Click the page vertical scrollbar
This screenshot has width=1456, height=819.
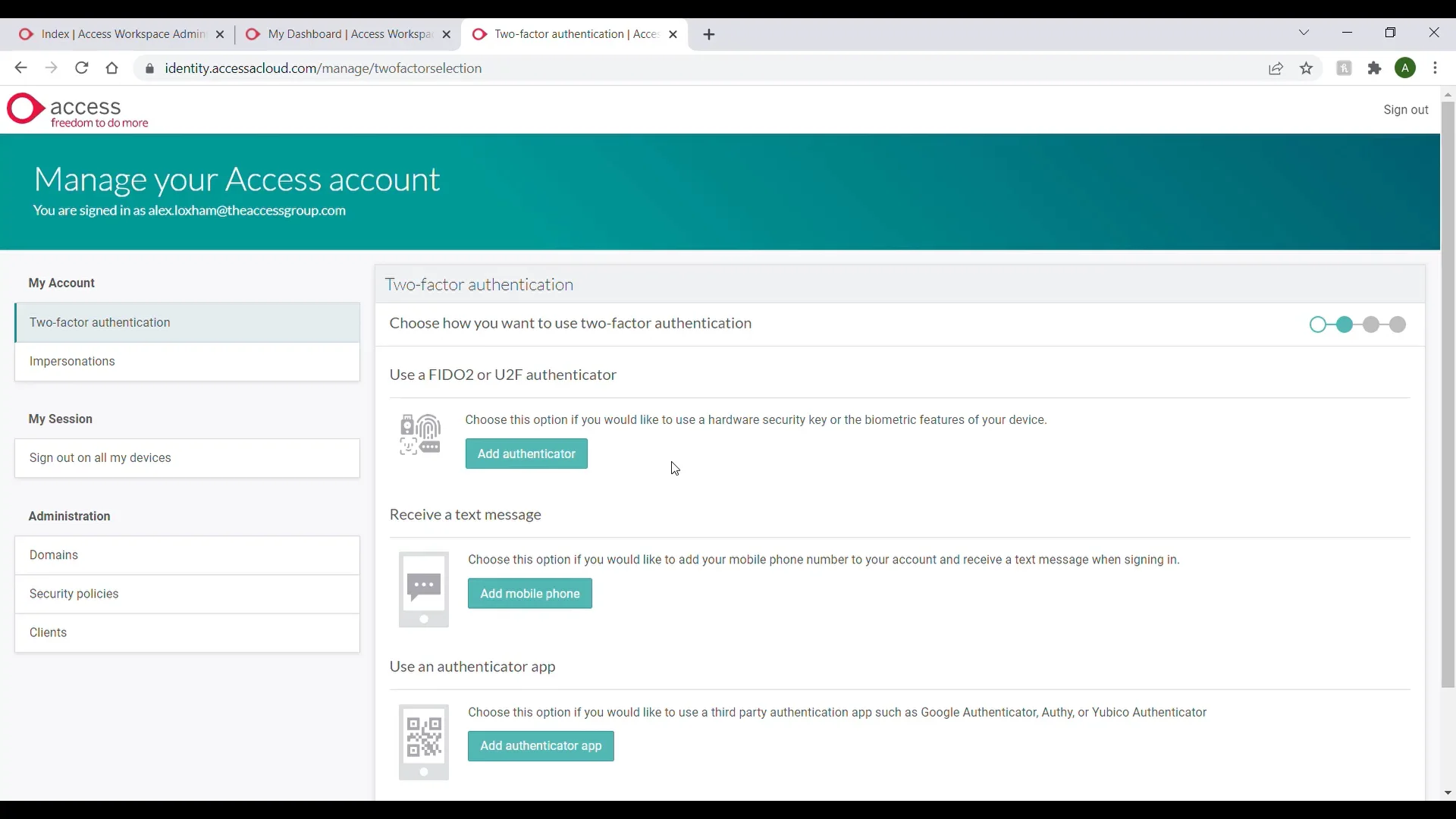pos(1448,394)
